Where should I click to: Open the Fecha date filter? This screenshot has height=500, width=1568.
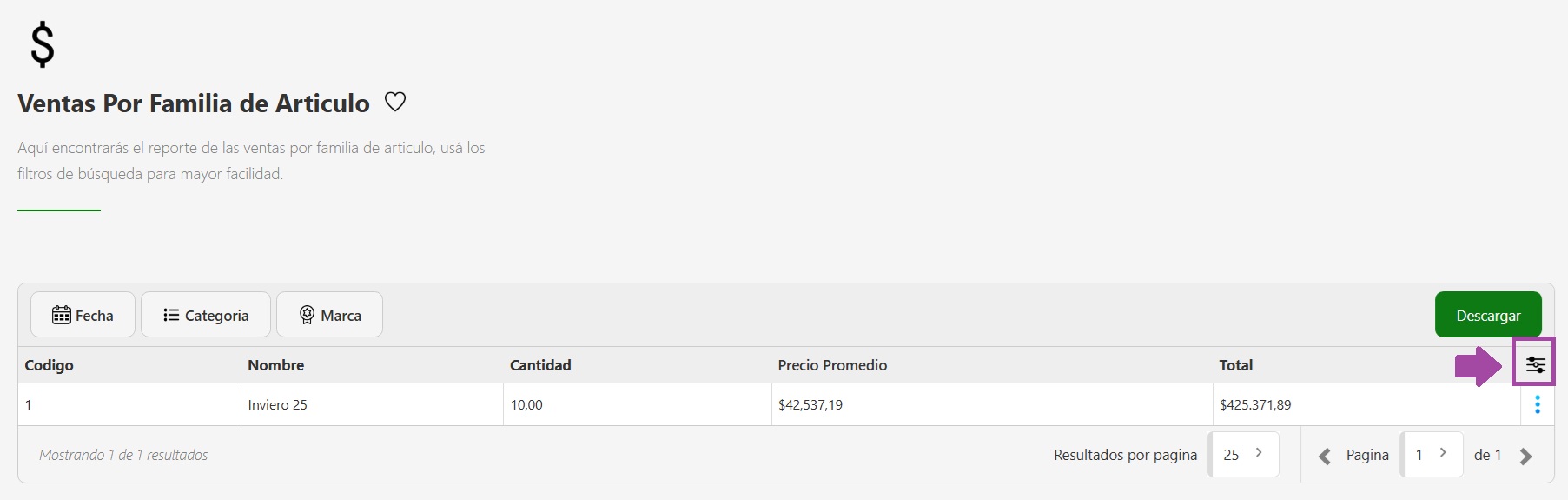[x=83, y=315]
